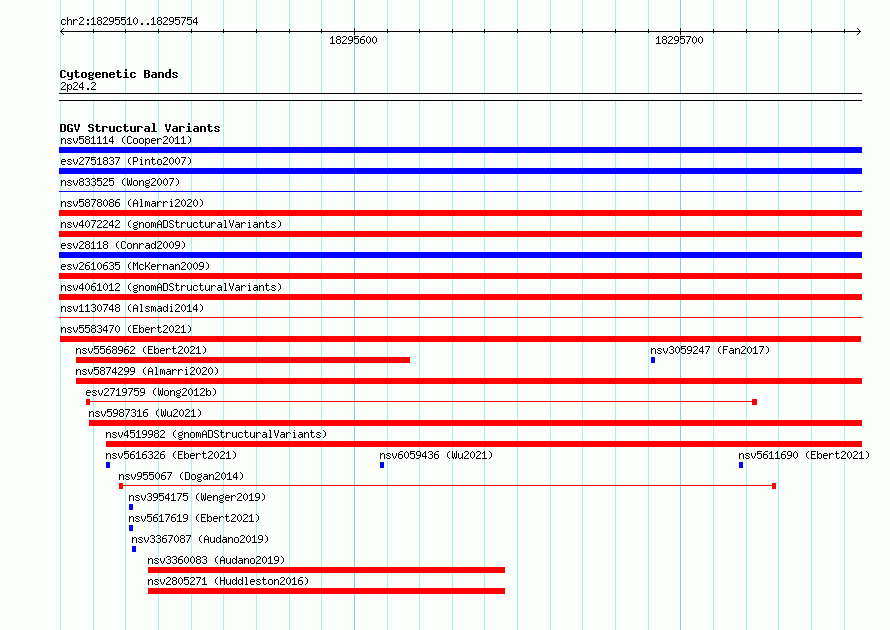Viewport: 890px width, 630px height.
Task: Click the nsv581114 (Cooper2011) variant label
Action: click(x=126, y=140)
